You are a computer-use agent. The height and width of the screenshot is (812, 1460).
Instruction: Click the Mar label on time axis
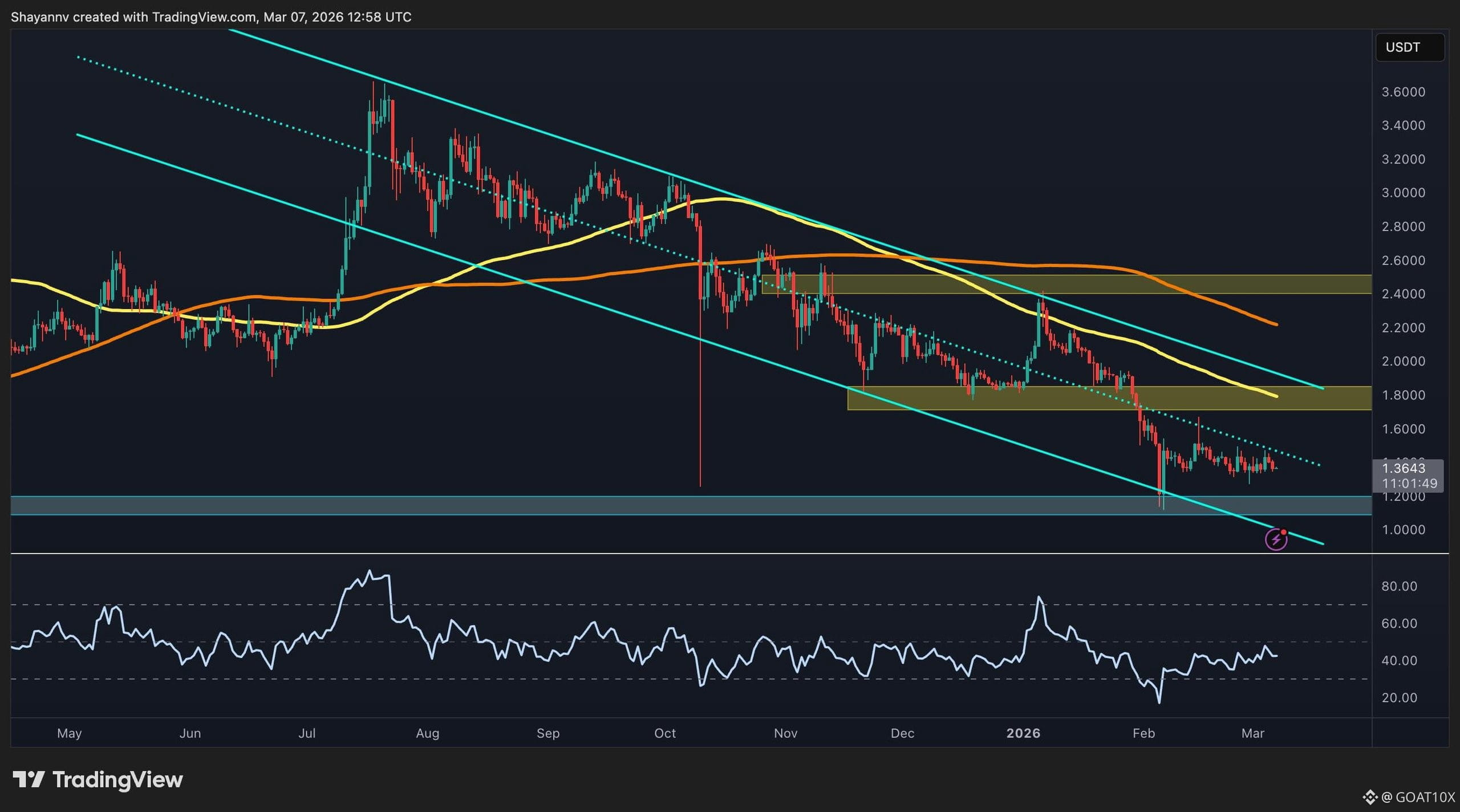(x=1252, y=733)
